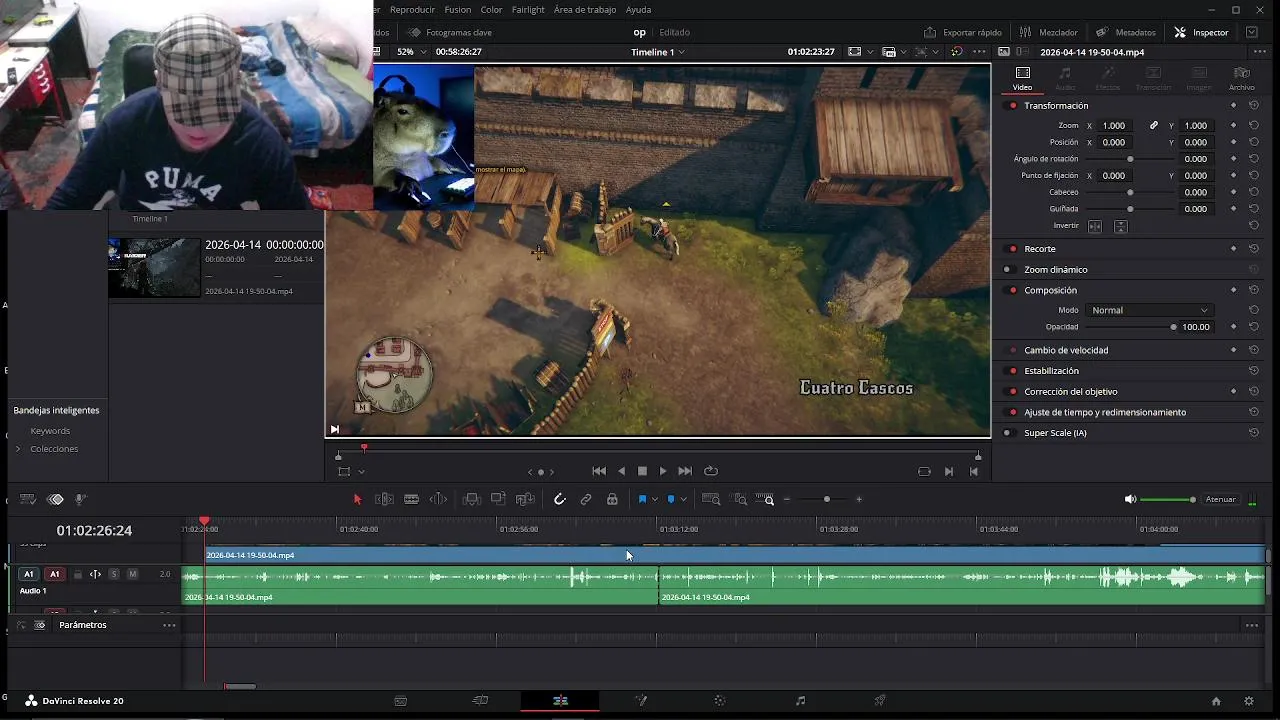This screenshot has width=1280, height=720.
Task: Open the Fusion menu
Action: coord(458,10)
